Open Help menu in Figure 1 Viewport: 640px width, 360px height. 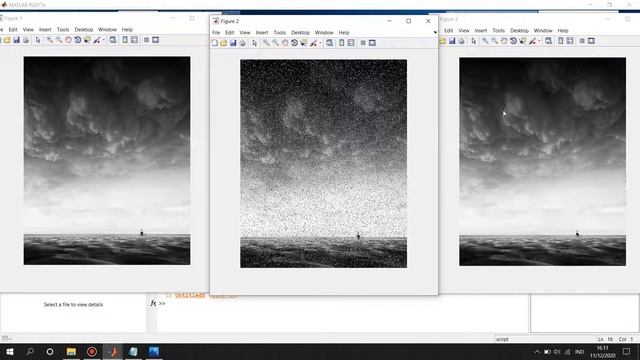[x=127, y=30]
